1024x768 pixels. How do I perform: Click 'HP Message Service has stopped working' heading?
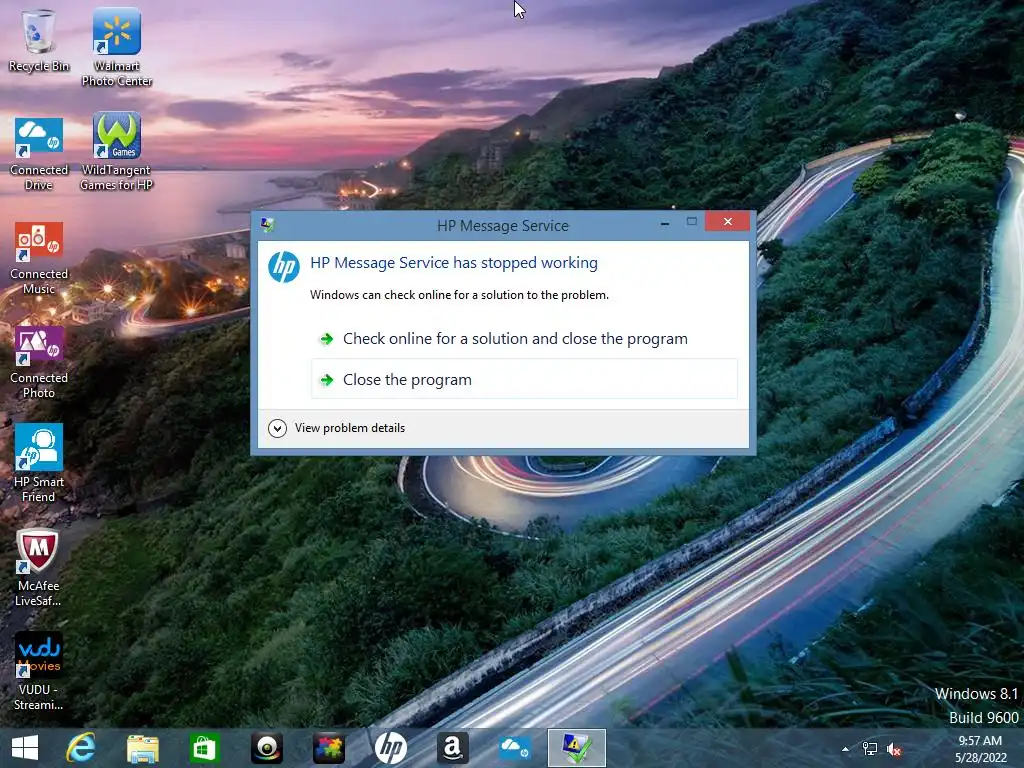[454, 263]
